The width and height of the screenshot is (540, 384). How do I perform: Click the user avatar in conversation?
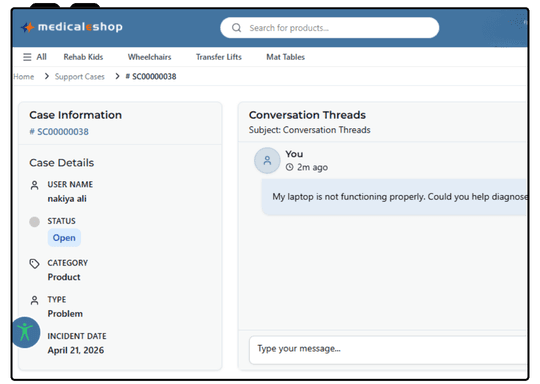267,160
